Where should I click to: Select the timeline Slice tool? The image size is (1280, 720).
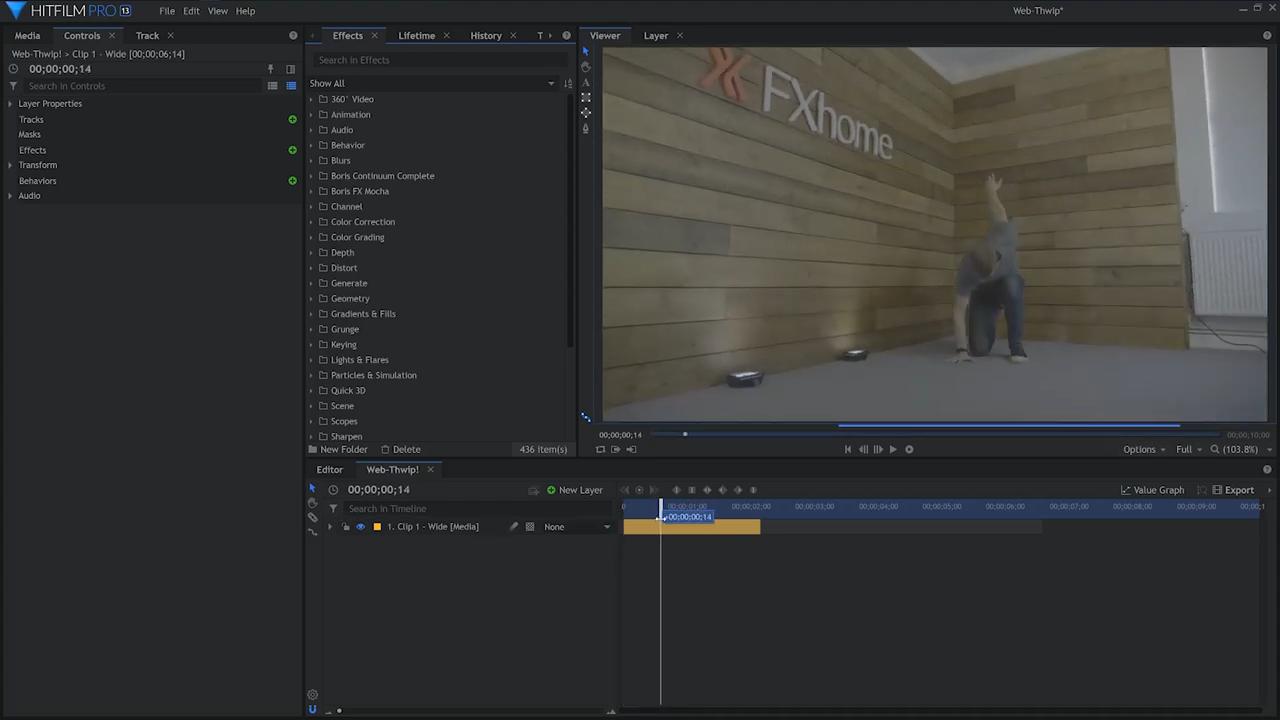[x=312, y=517]
